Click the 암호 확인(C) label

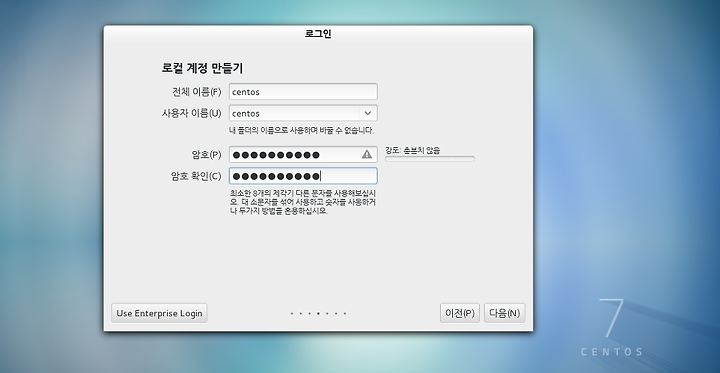click(x=196, y=176)
